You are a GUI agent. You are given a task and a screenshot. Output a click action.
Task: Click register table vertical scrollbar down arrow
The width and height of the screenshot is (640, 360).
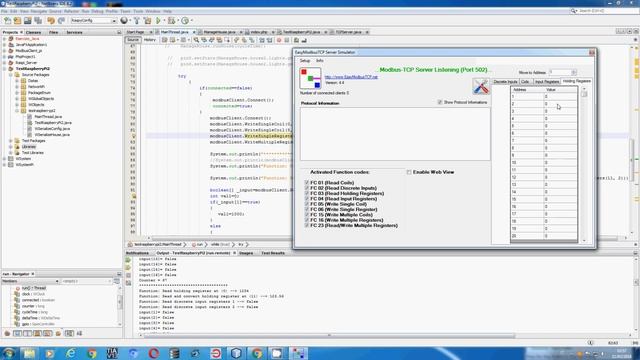pos(584,240)
